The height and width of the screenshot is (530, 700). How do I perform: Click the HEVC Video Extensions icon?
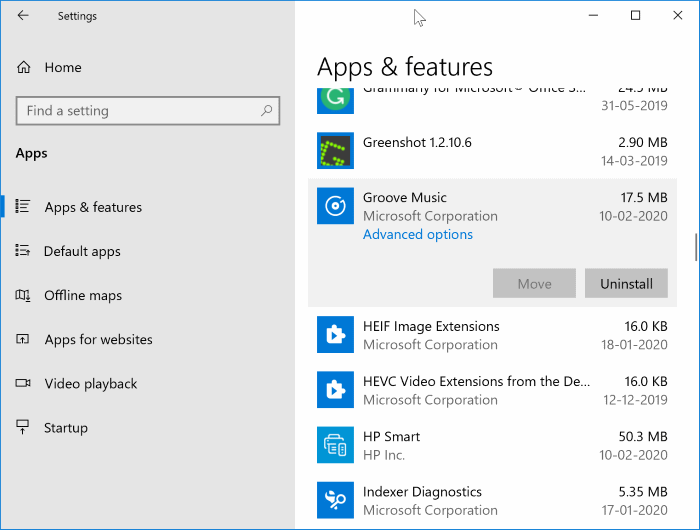[335, 389]
